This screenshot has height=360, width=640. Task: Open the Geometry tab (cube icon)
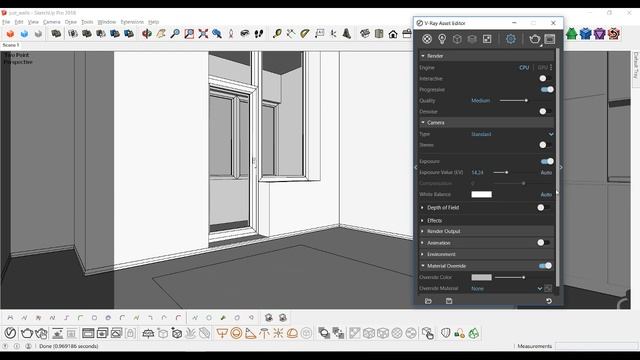[x=457, y=39]
